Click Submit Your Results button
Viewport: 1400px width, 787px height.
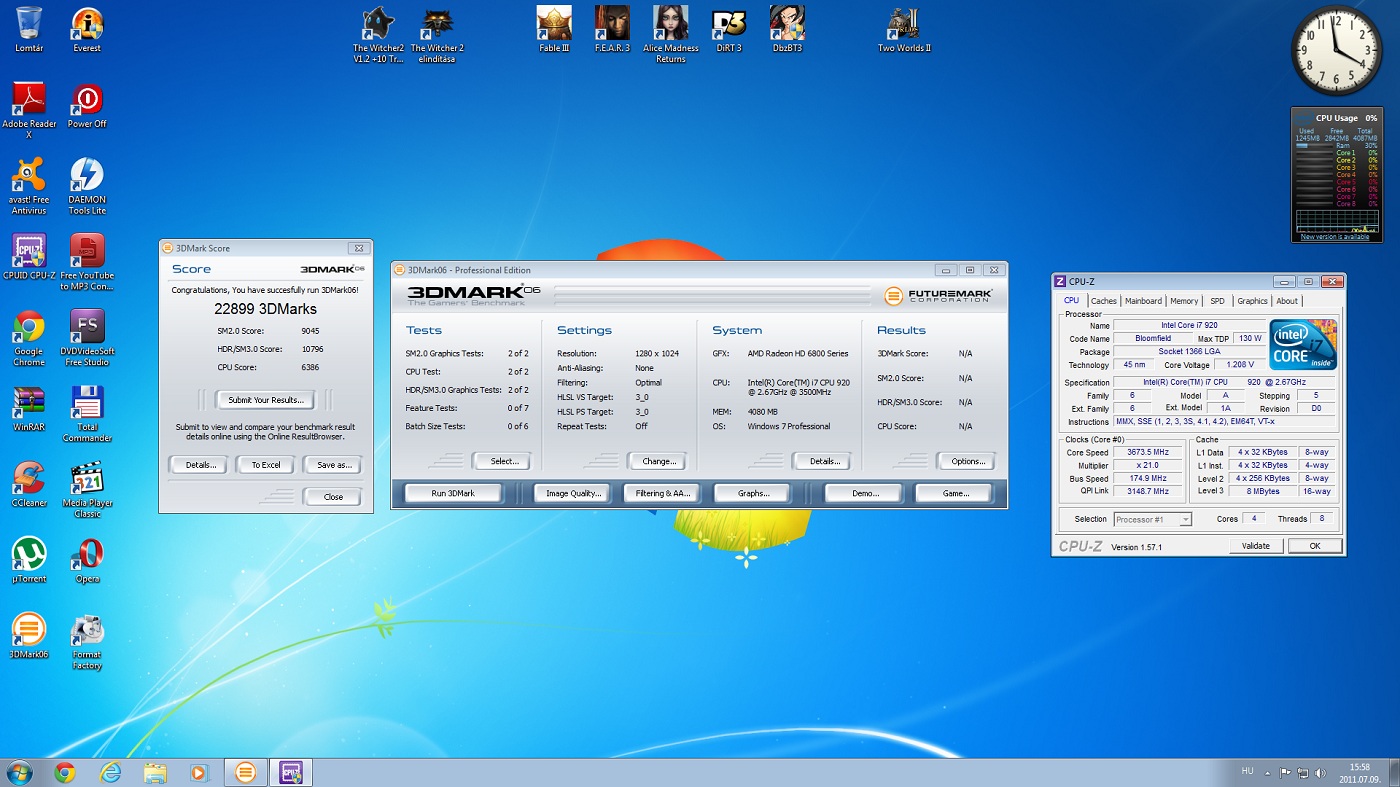(x=265, y=400)
